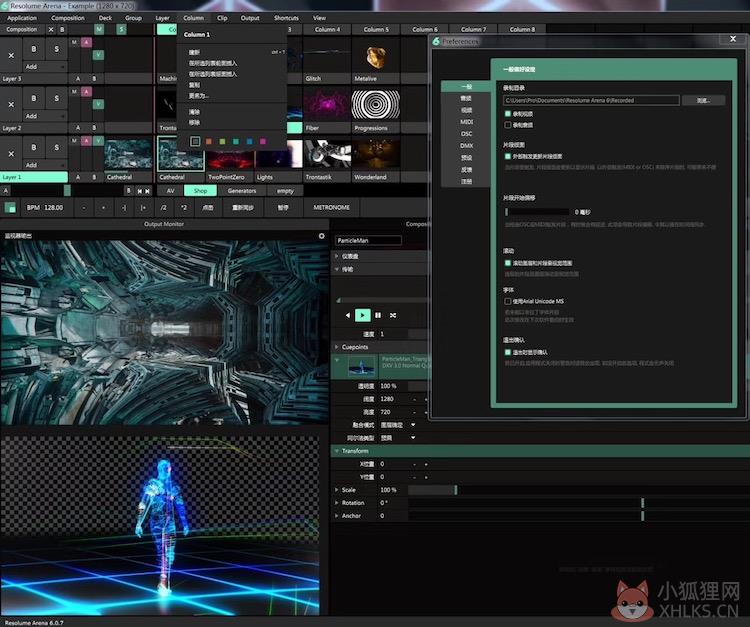The height and width of the screenshot is (627, 750).
Task: Collapse the Transform section
Action: (337, 451)
